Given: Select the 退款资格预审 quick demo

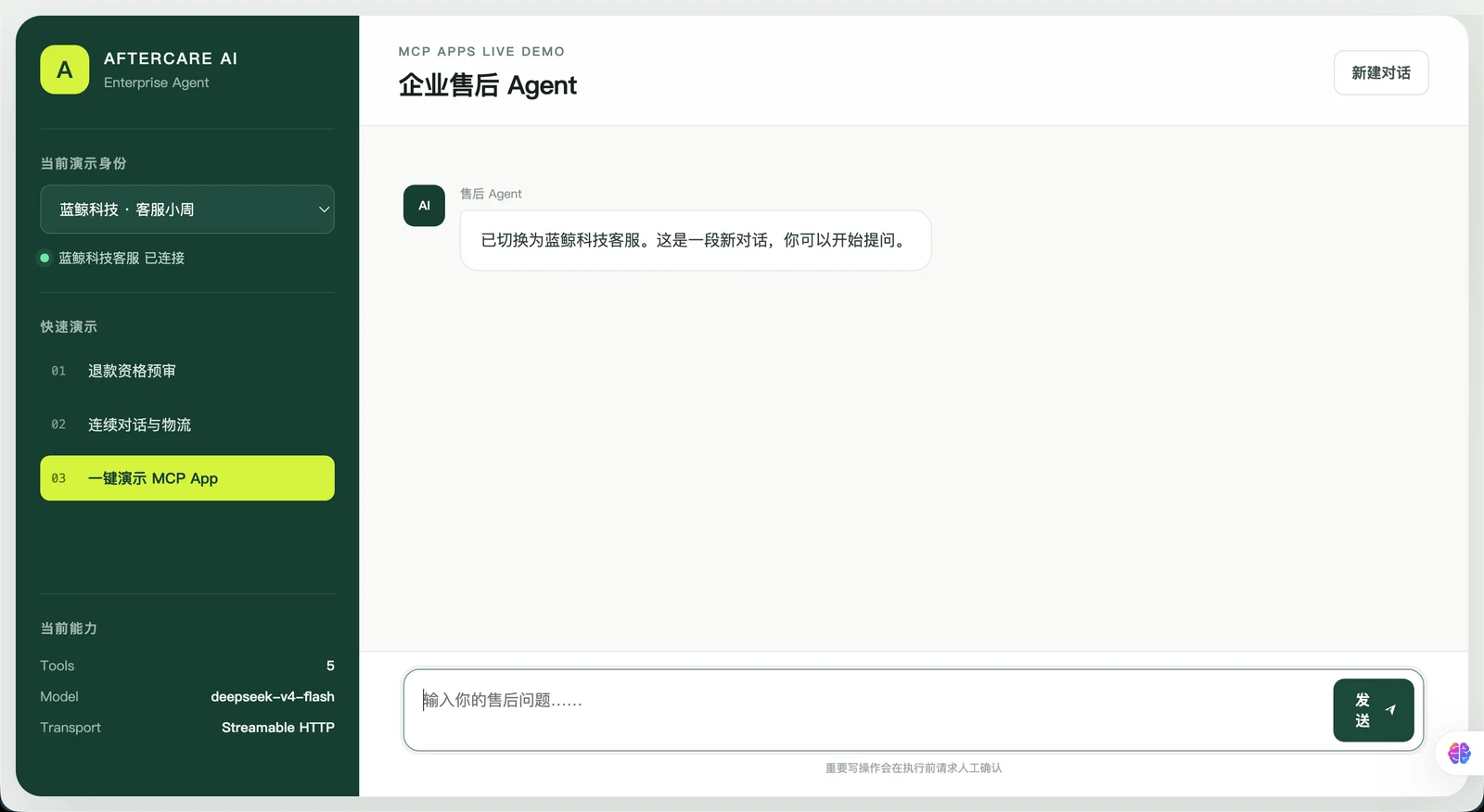Looking at the screenshot, I should pos(187,371).
